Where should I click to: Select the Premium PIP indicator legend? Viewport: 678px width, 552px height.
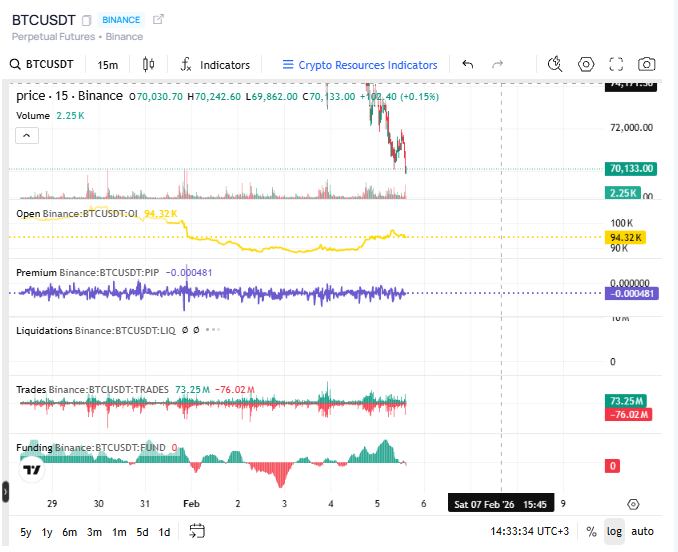[x=114, y=273]
